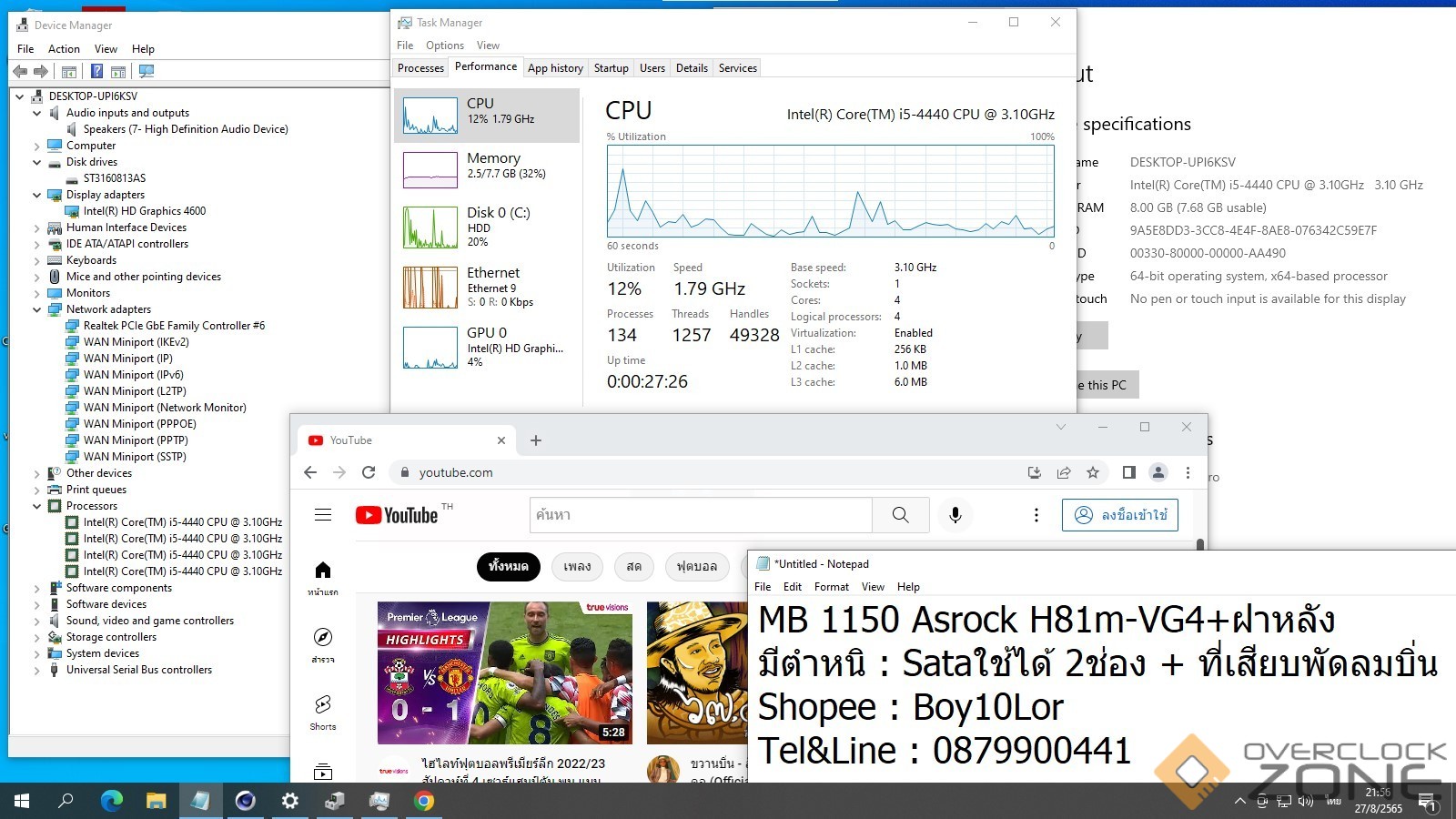Collapse the Processors tree node

[37, 506]
